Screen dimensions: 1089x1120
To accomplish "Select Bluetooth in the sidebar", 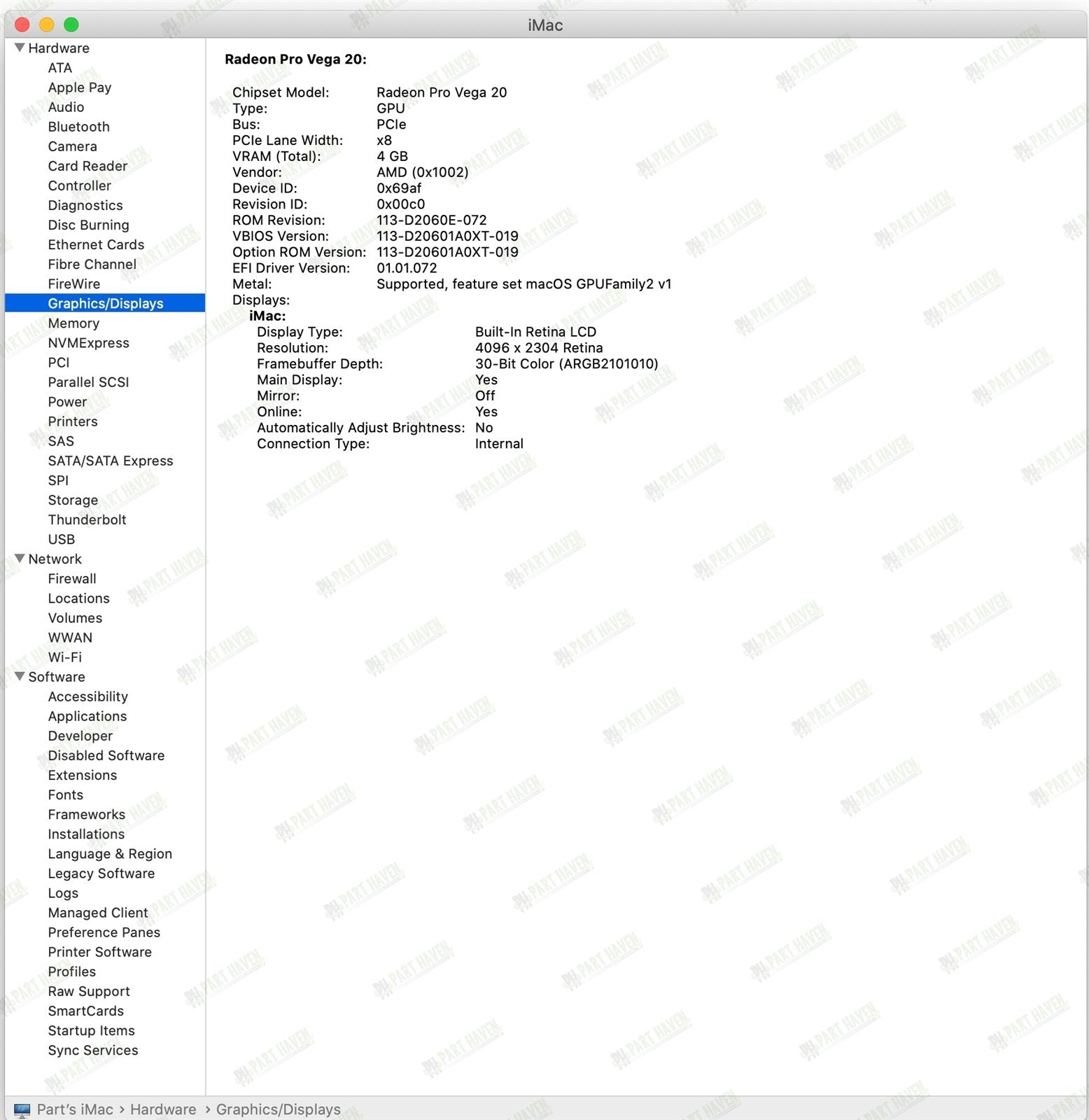I will (x=79, y=127).
